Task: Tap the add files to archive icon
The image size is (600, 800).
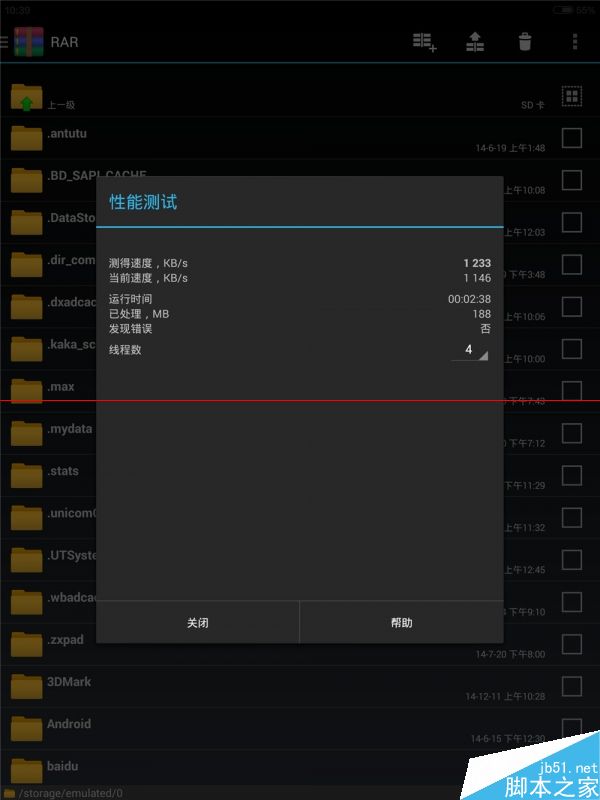Action: click(x=424, y=42)
